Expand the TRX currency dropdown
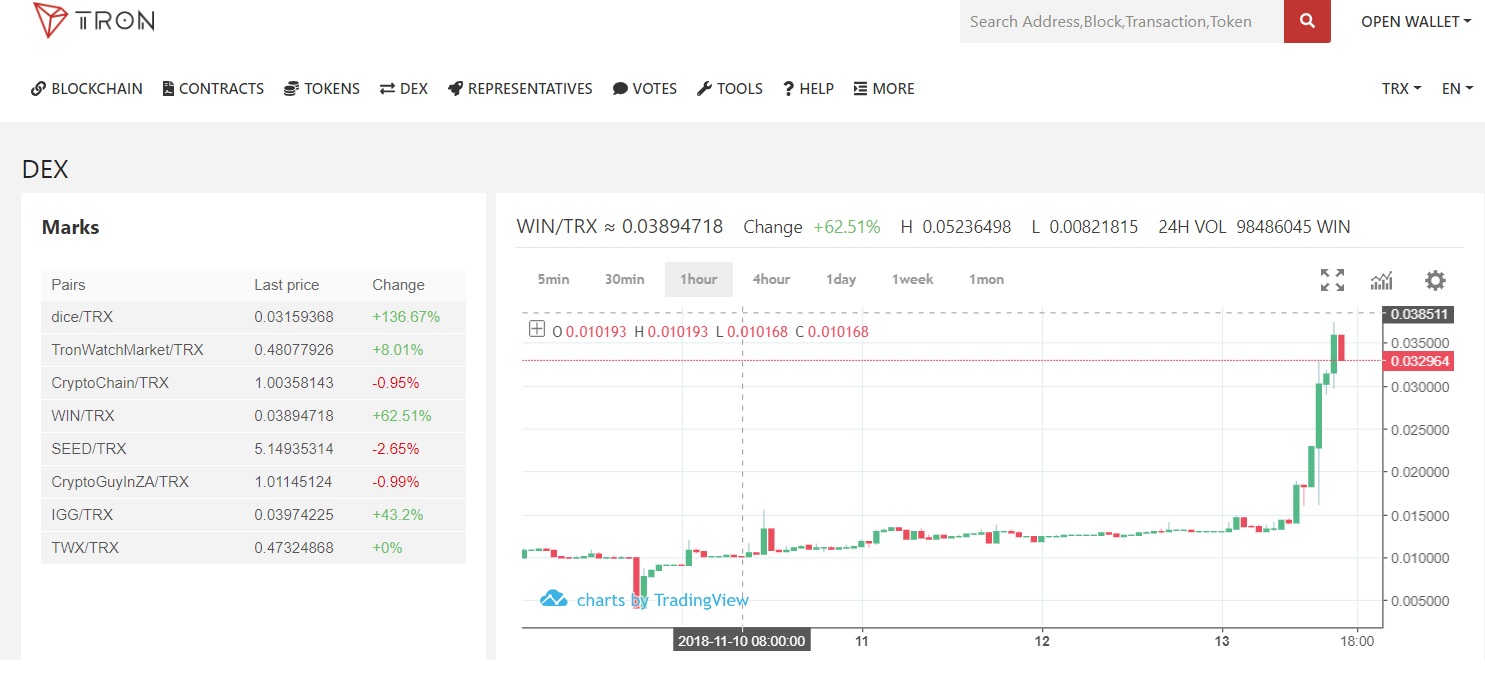1485x674 pixels. point(1401,88)
